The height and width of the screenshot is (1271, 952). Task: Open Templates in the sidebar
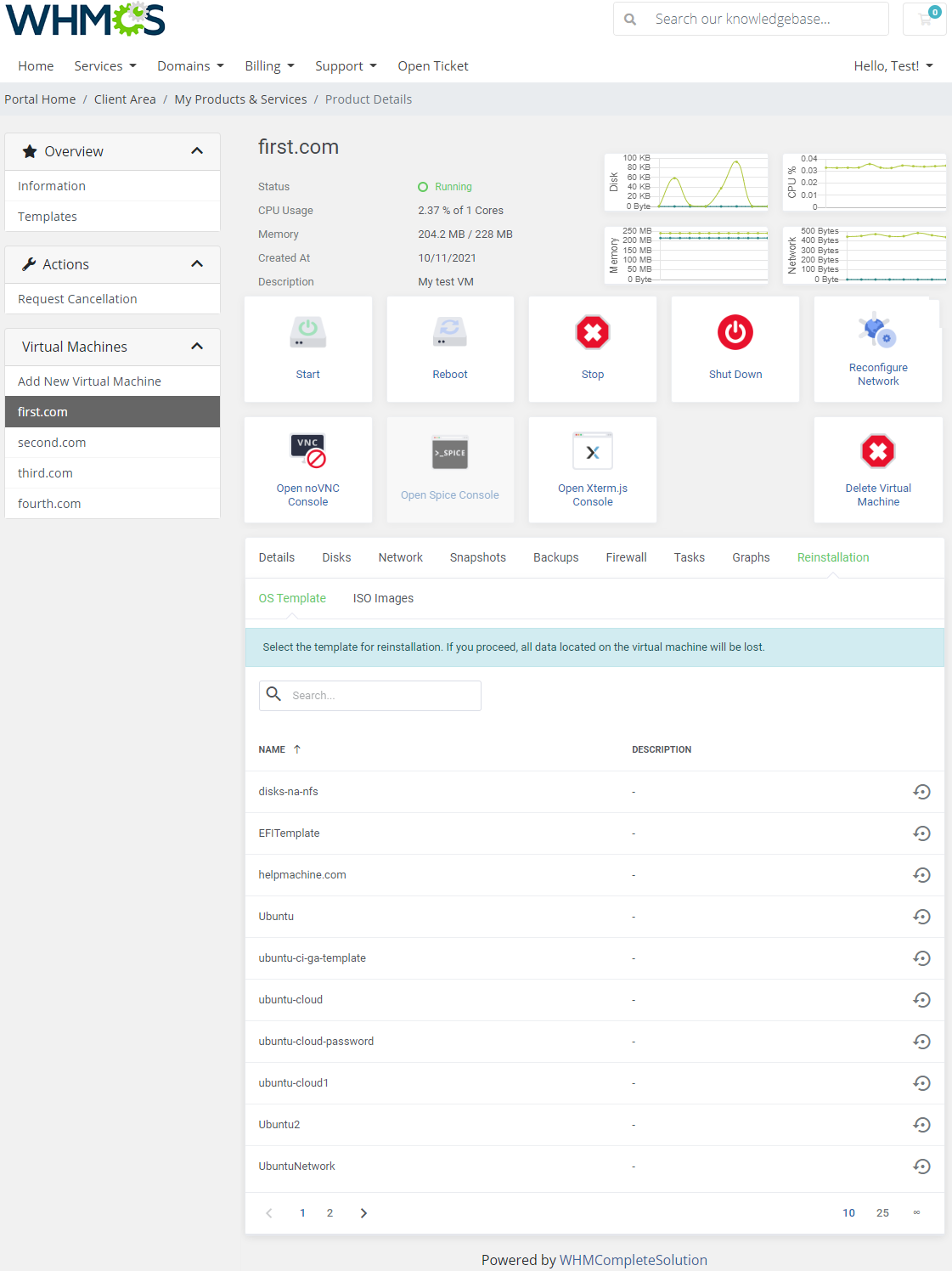(112, 217)
